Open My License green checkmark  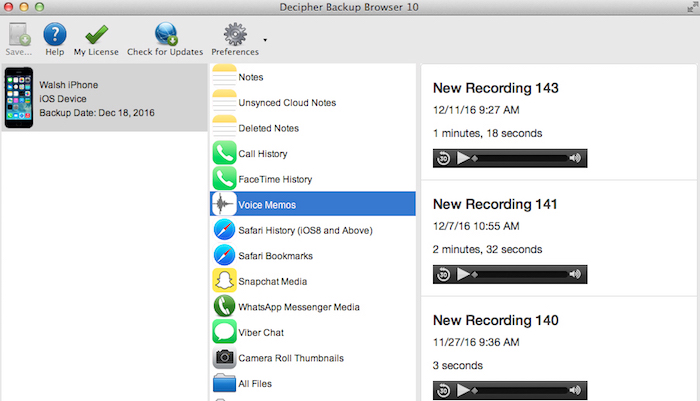(96, 35)
